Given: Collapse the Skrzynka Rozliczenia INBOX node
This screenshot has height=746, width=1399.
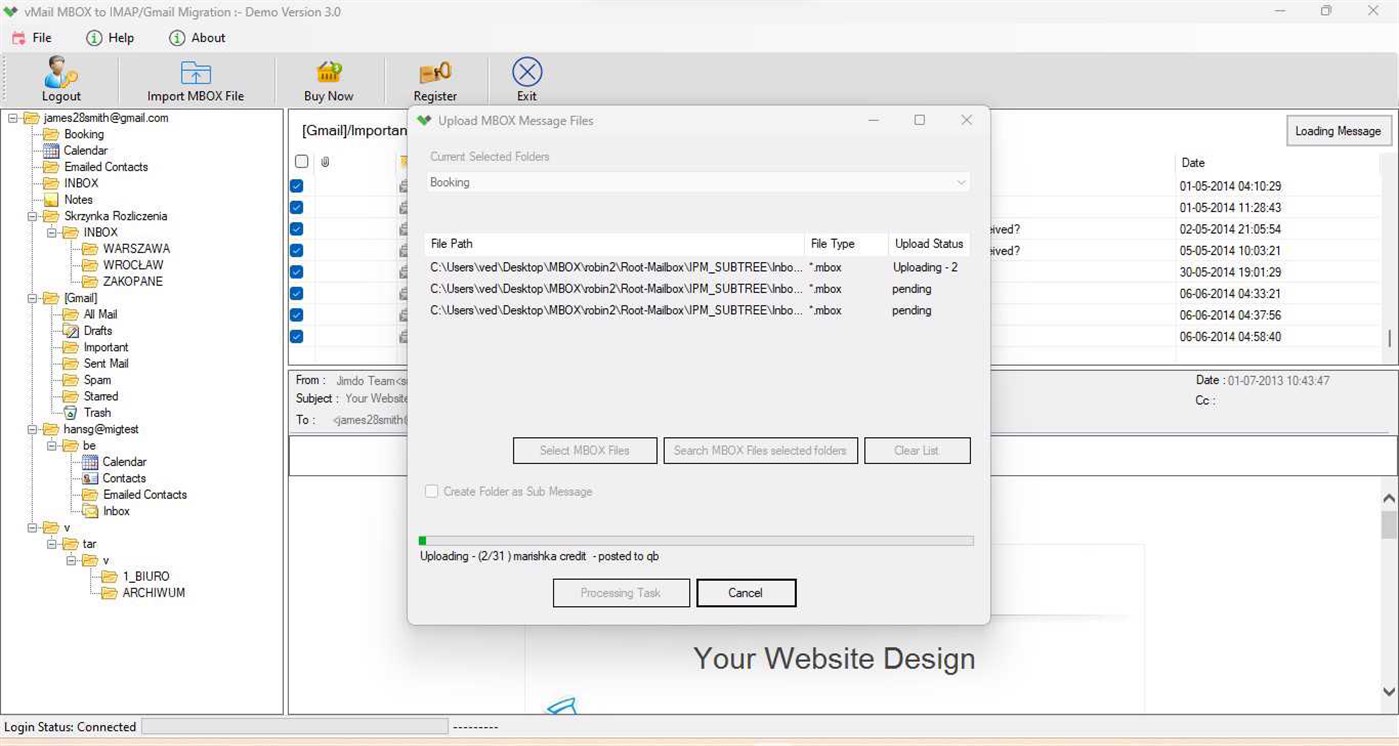Looking at the screenshot, I should [49, 232].
